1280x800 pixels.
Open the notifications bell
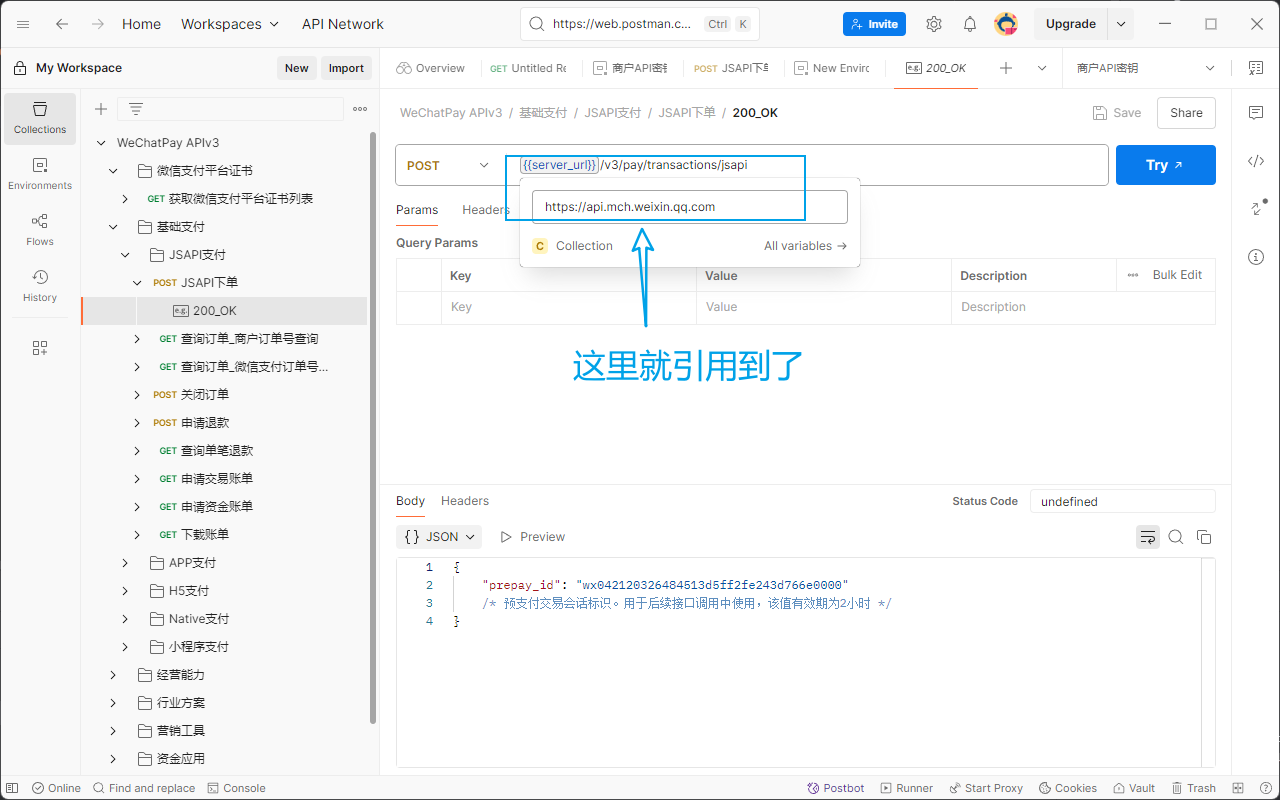click(x=970, y=24)
